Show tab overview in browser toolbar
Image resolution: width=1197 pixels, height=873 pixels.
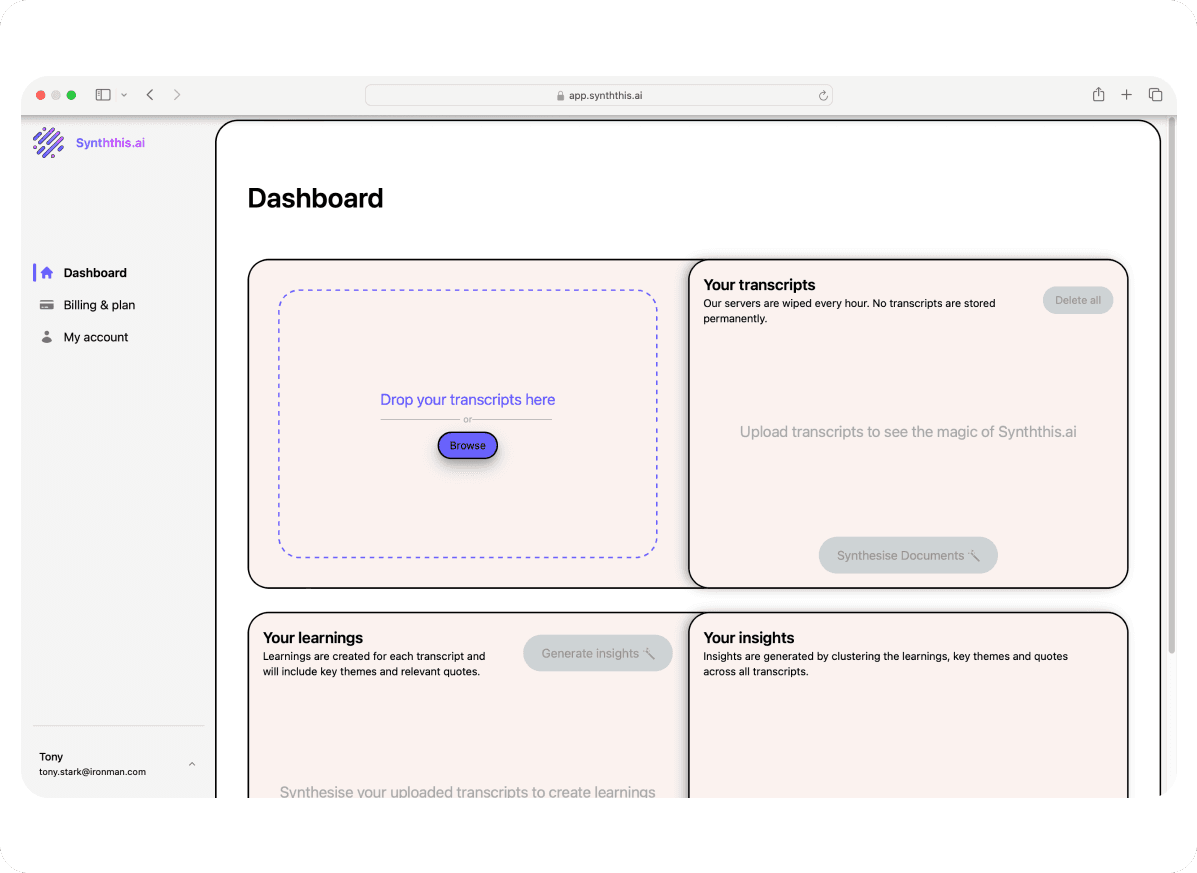[1155, 95]
